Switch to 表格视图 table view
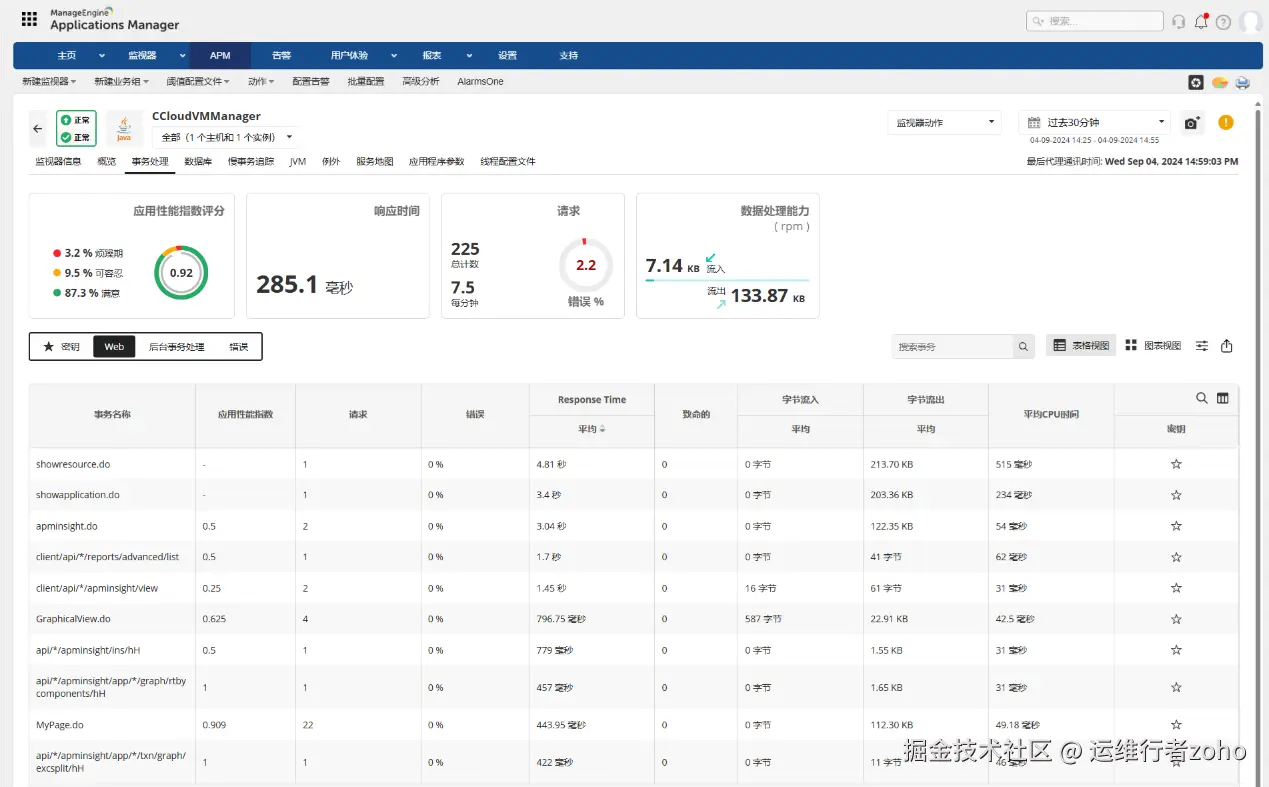 (1081, 345)
